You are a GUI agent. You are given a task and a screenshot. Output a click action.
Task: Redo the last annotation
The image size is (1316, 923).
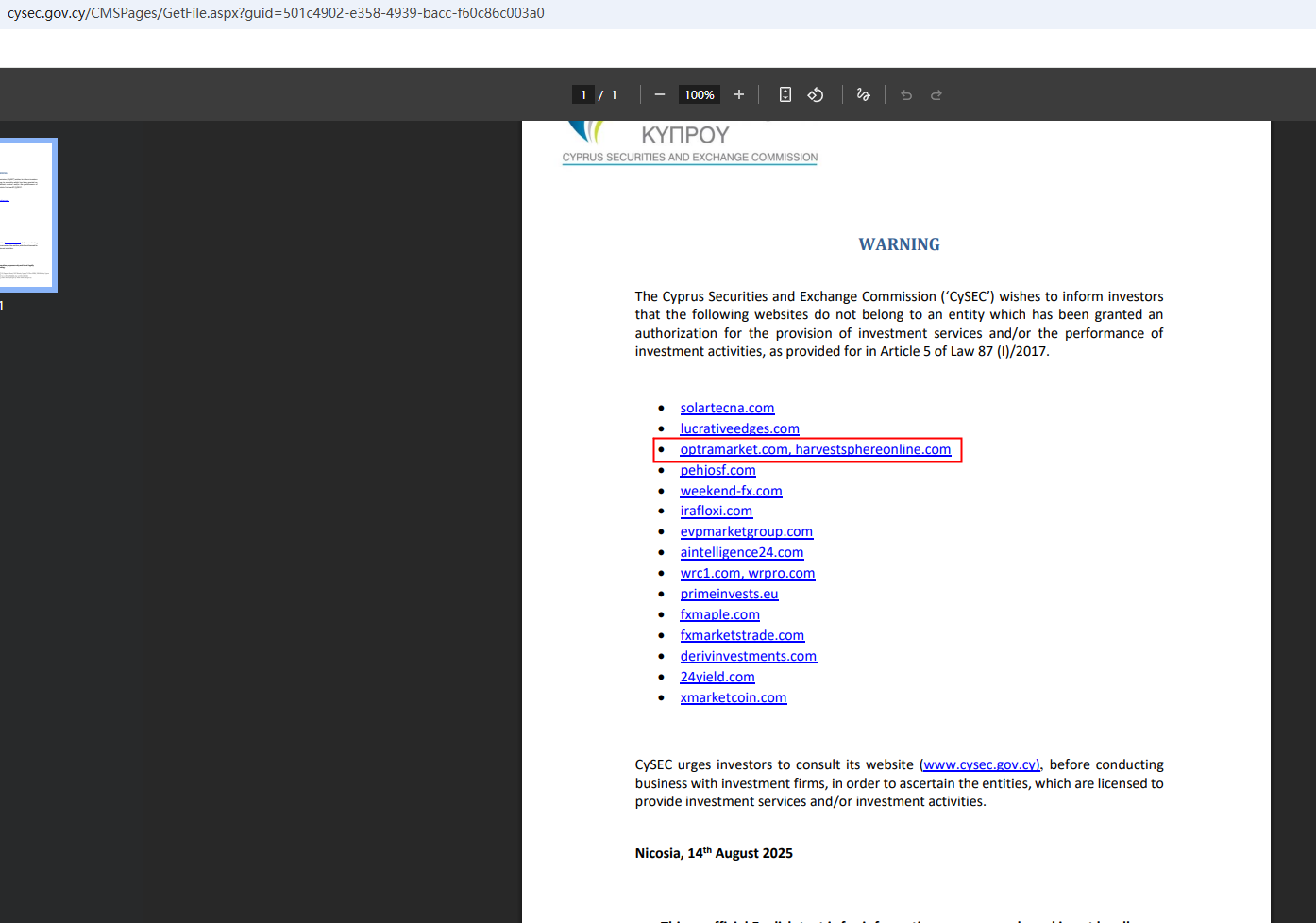936,94
